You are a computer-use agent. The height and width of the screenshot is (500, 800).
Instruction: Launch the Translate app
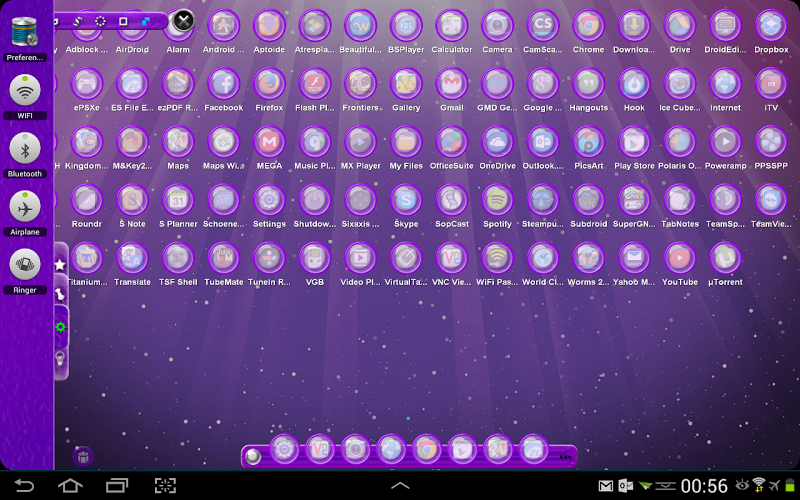point(132,258)
